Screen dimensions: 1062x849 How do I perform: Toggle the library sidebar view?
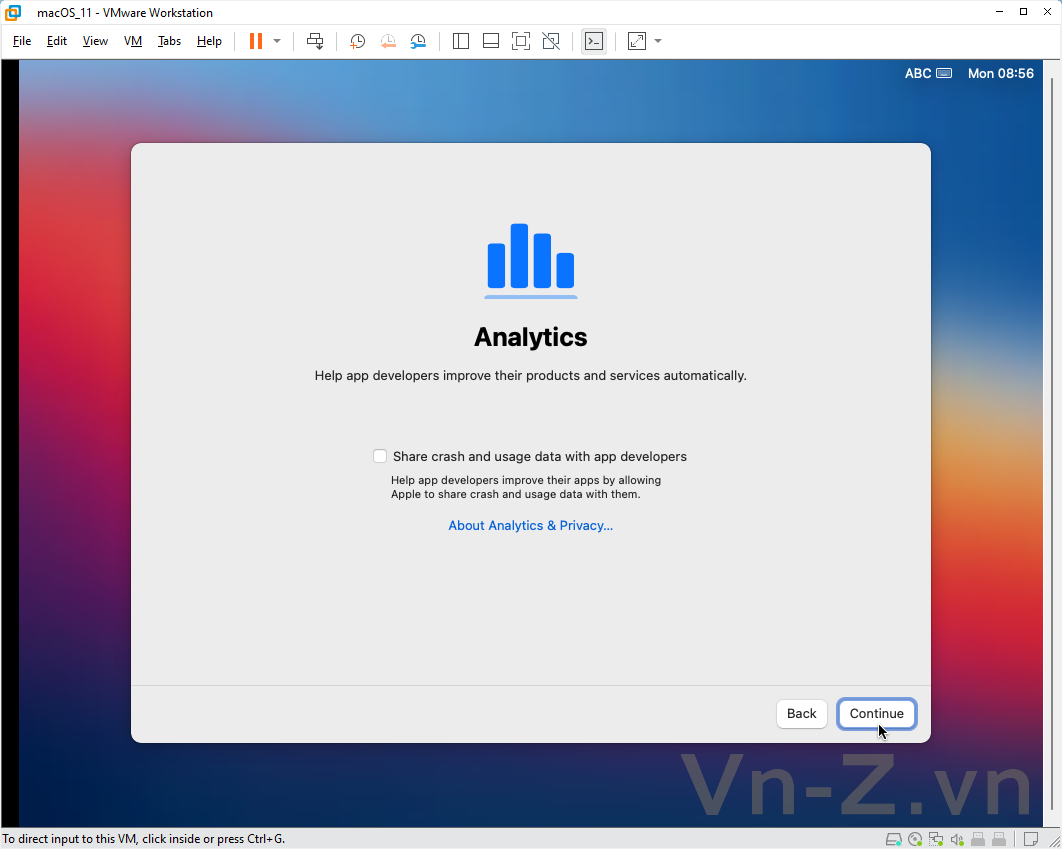tap(461, 41)
